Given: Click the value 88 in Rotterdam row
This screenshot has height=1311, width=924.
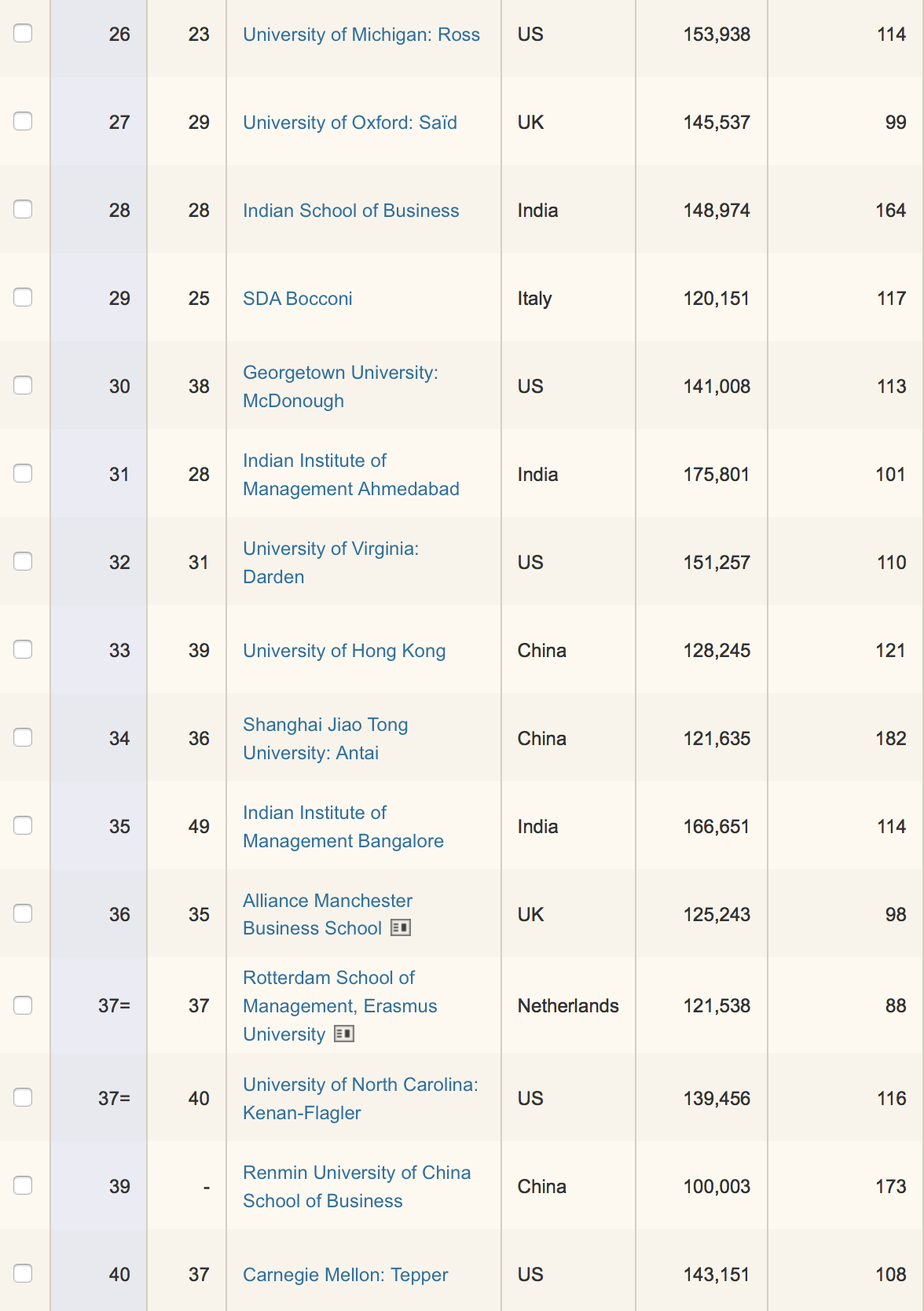Looking at the screenshot, I should tap(896, 1006).
